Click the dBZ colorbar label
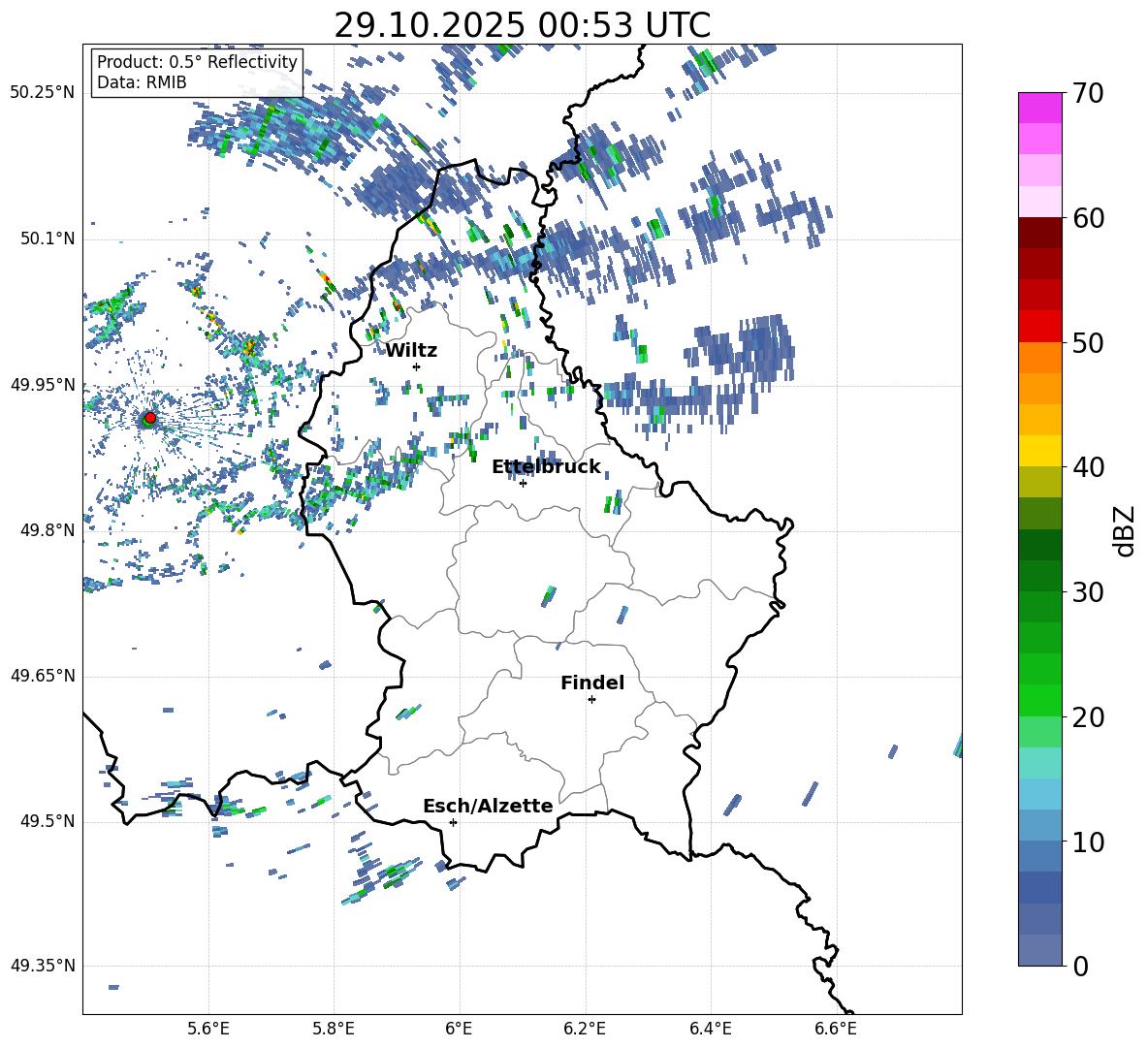 (1124, 530)
